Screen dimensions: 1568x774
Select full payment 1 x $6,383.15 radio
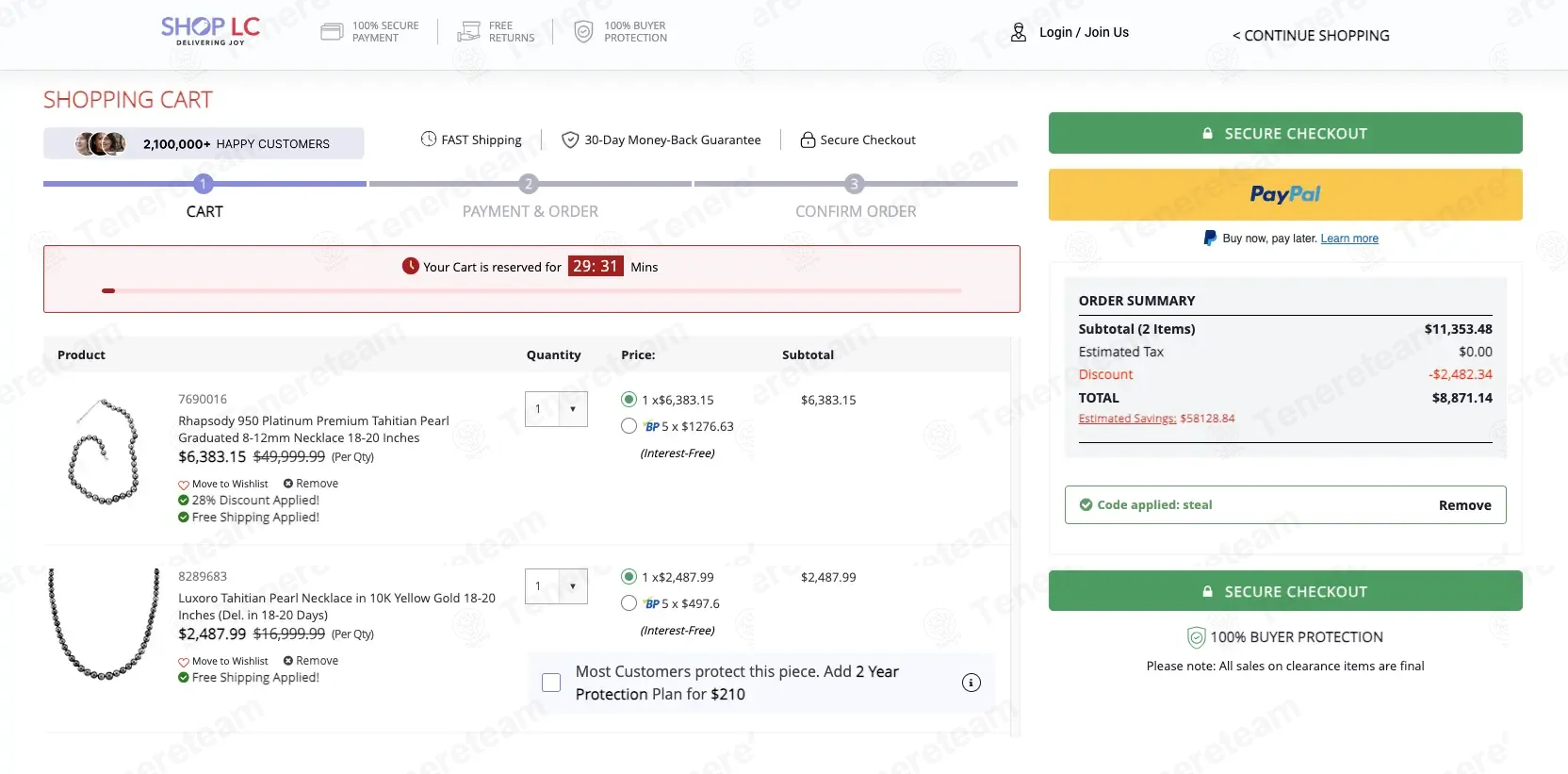point(629,400)
